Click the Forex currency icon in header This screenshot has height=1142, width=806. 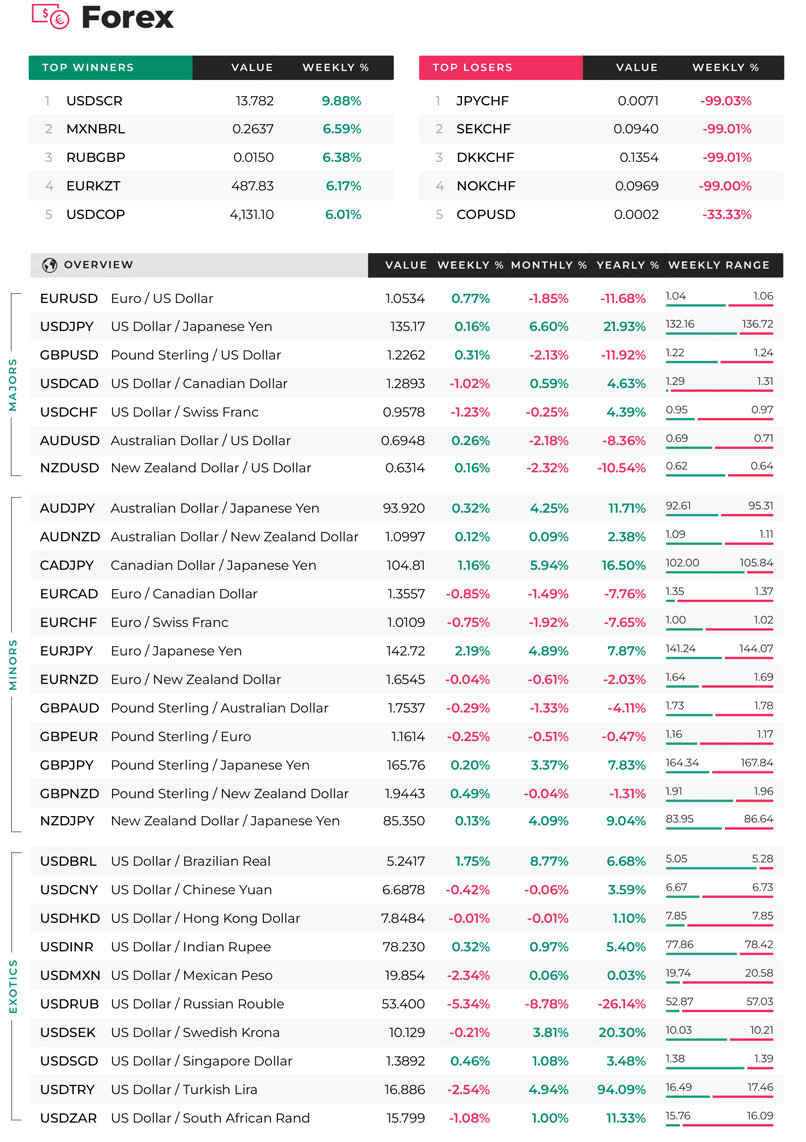[50, 16]
